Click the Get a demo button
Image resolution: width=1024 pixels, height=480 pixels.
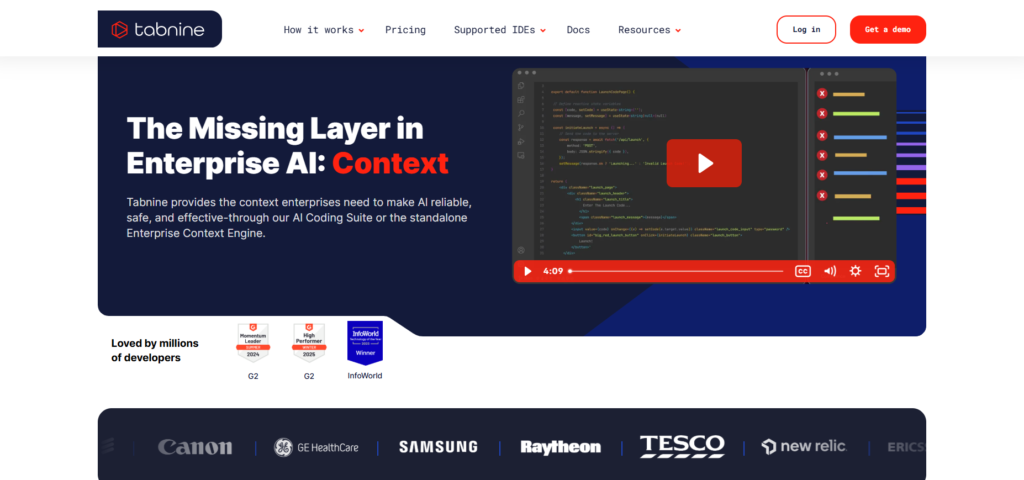[888, 29]
